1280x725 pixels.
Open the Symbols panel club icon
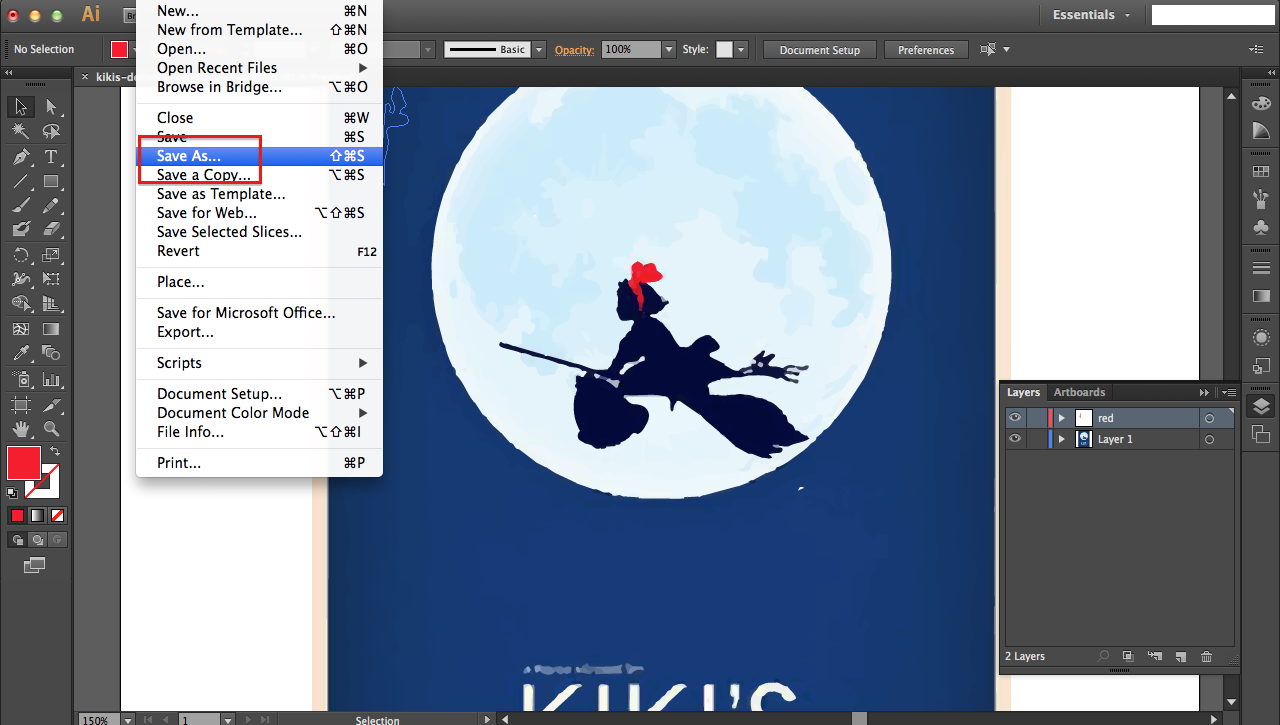(x=1261, y=227)
